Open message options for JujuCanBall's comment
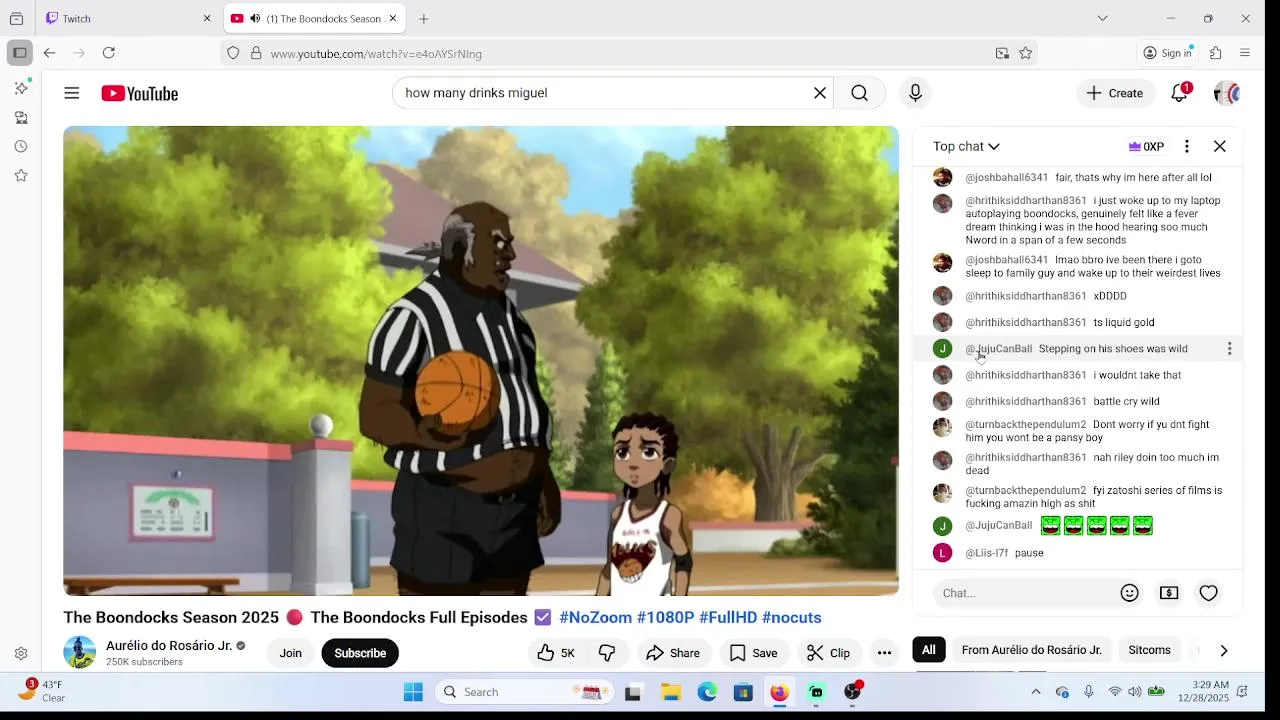The width and height of the screenshot is (1280, 720). click(x=1229, y=349)
